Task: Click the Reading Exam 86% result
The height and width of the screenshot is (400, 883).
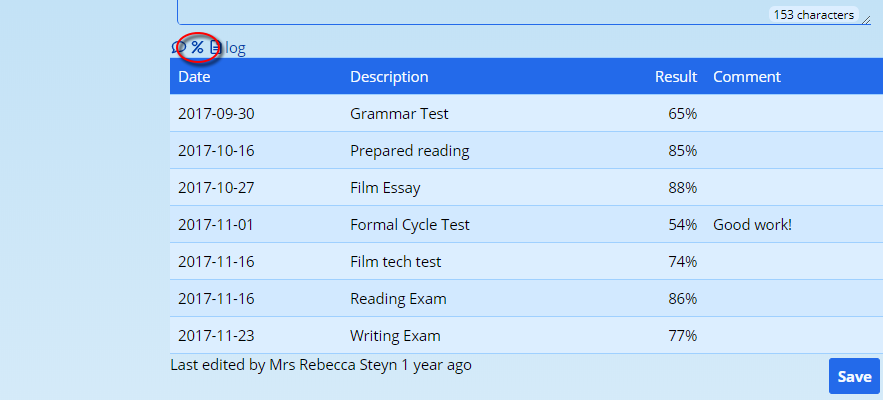Action: [x=682, y=299]
